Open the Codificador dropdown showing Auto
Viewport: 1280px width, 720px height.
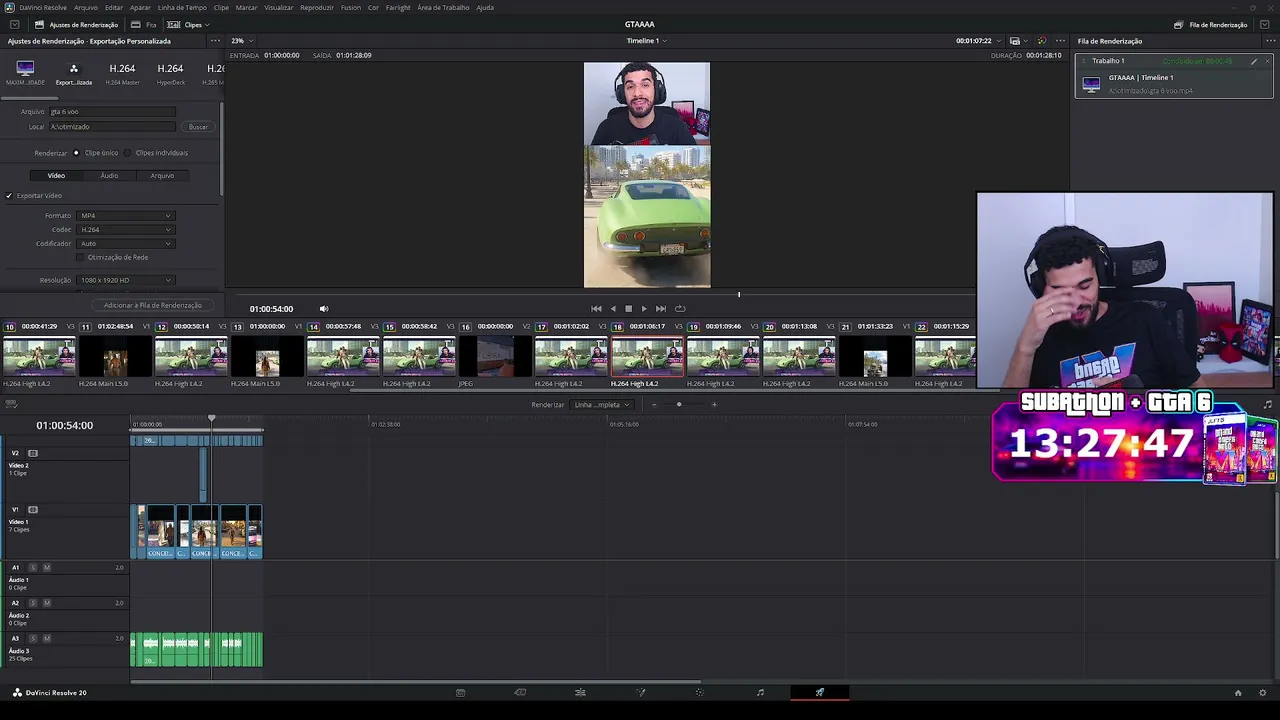(x=126, y=244)
